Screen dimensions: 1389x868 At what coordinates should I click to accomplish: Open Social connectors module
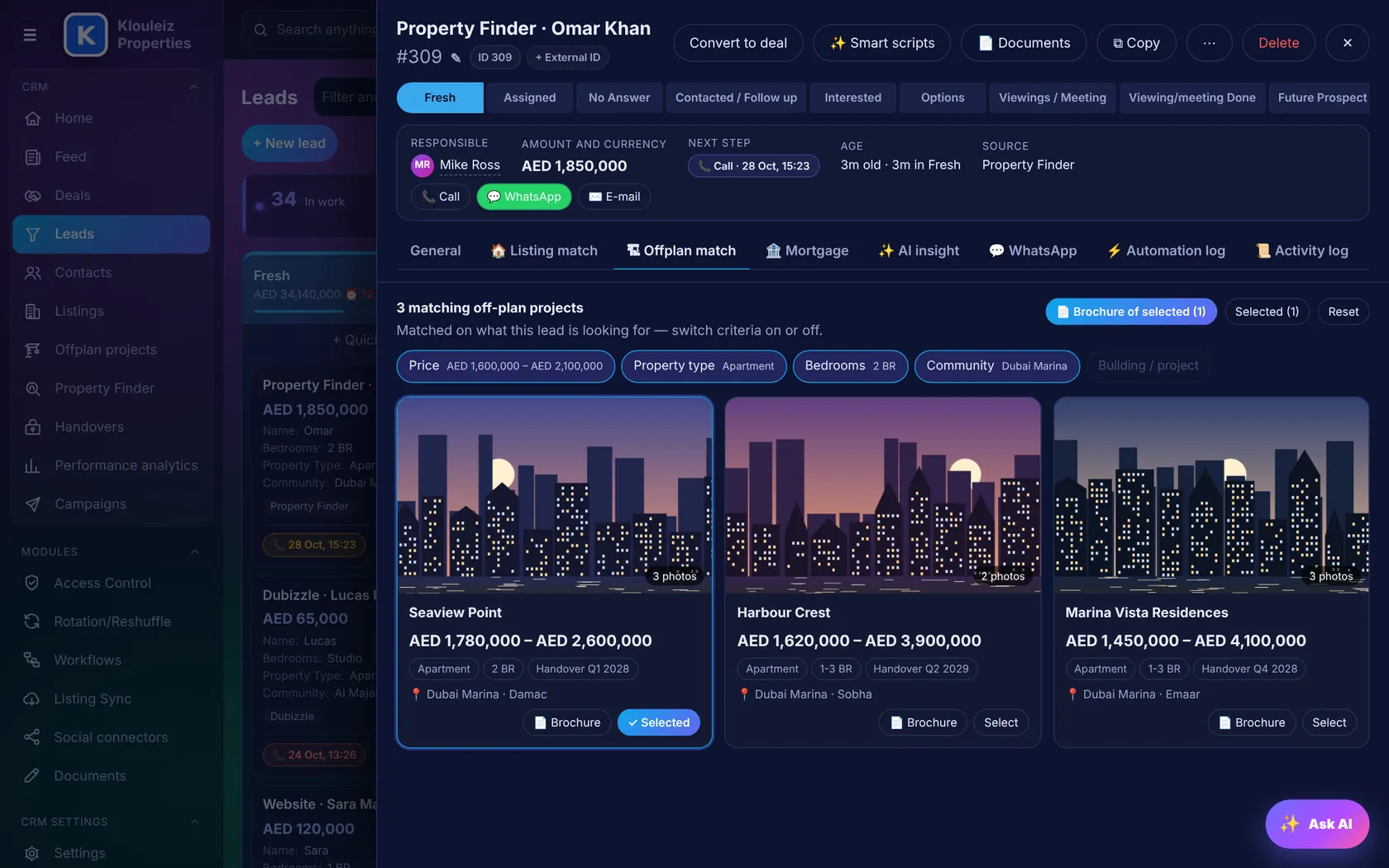click(x=111, y=737)
